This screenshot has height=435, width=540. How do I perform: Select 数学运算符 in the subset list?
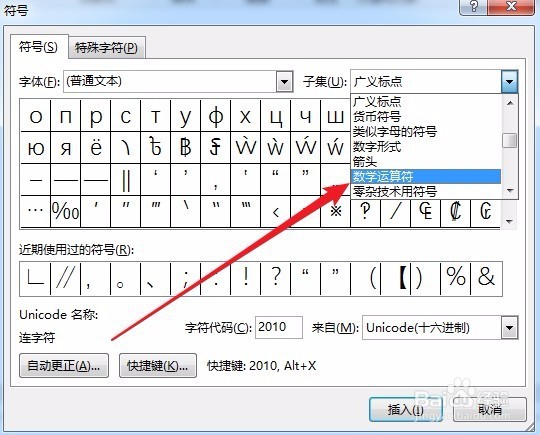coord(426,176)
